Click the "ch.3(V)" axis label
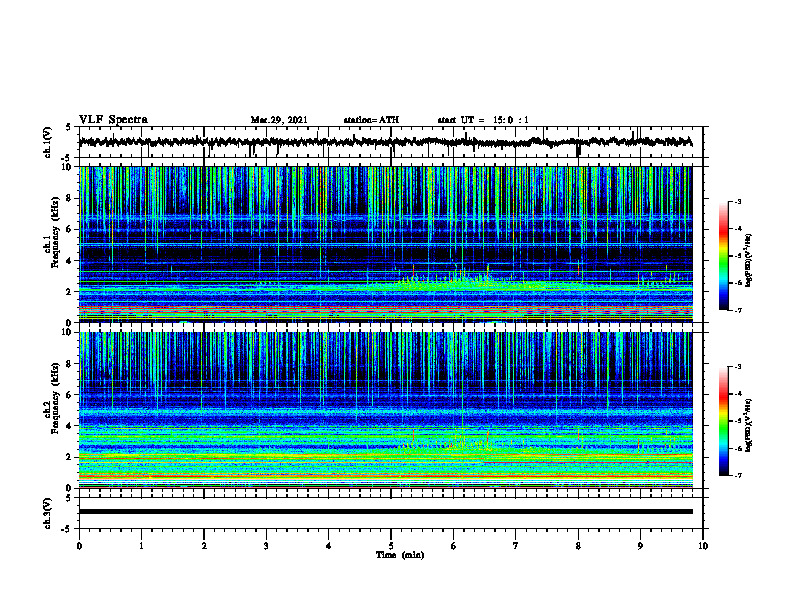 point(48,514)
